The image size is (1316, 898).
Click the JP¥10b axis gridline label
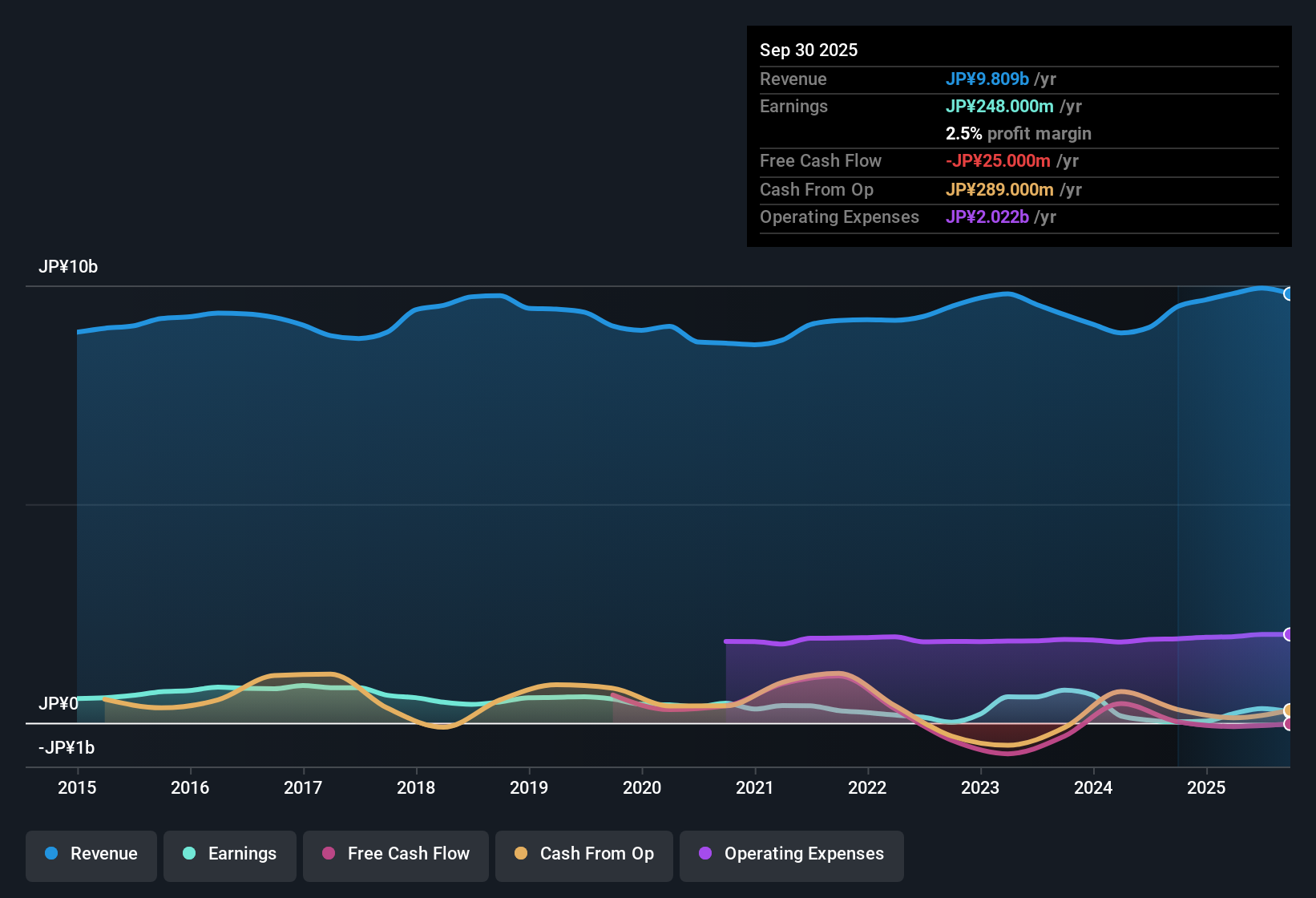tap(68, 266)
